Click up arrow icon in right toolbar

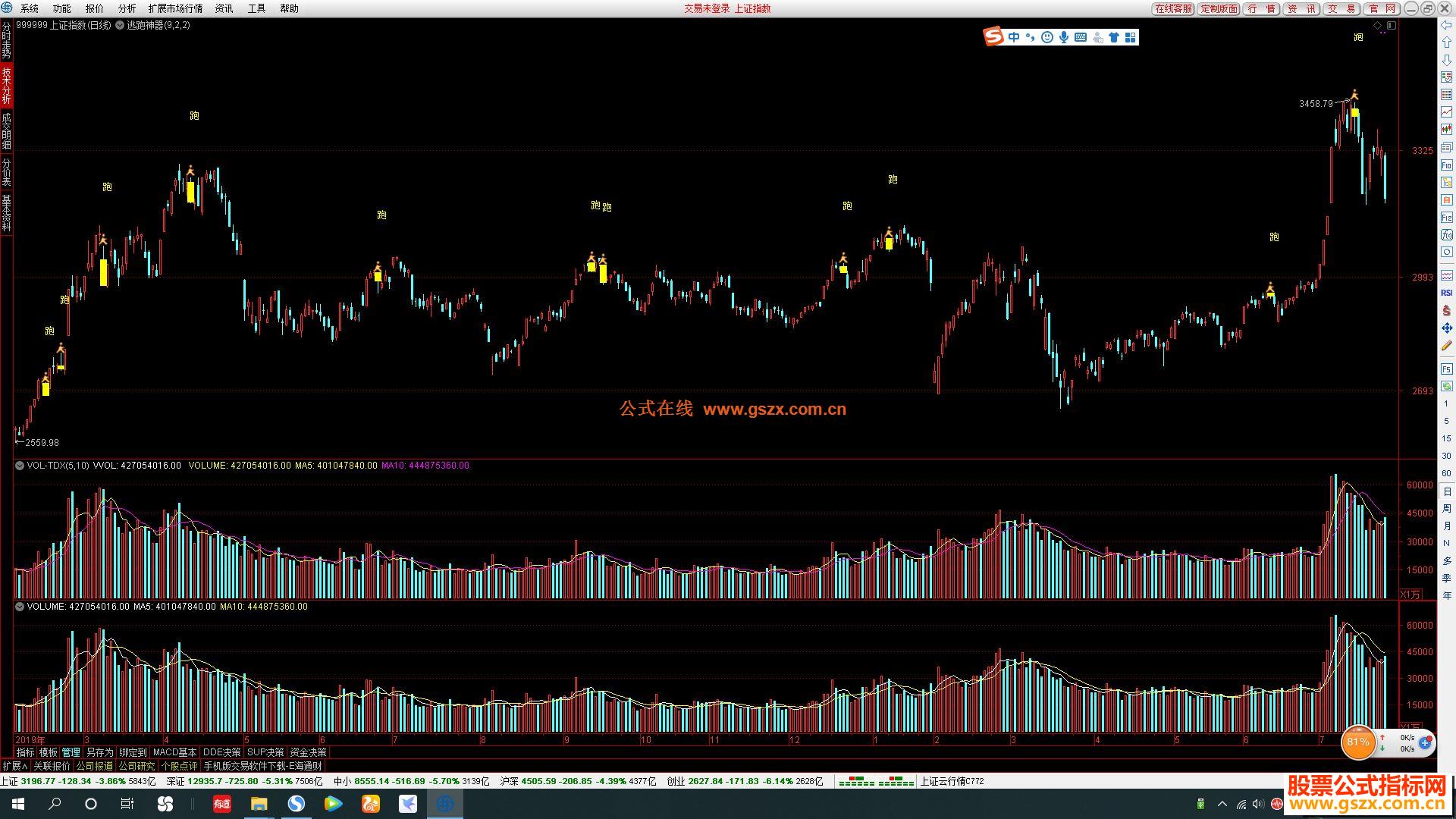[x=1446, y=42]
